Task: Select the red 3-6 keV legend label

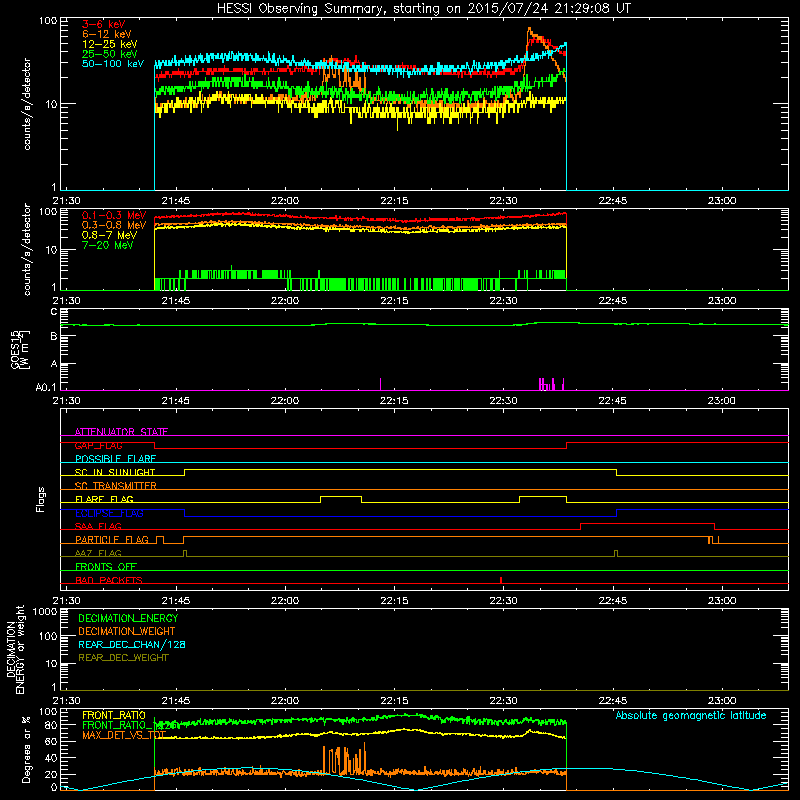Action: coord(104,24)
